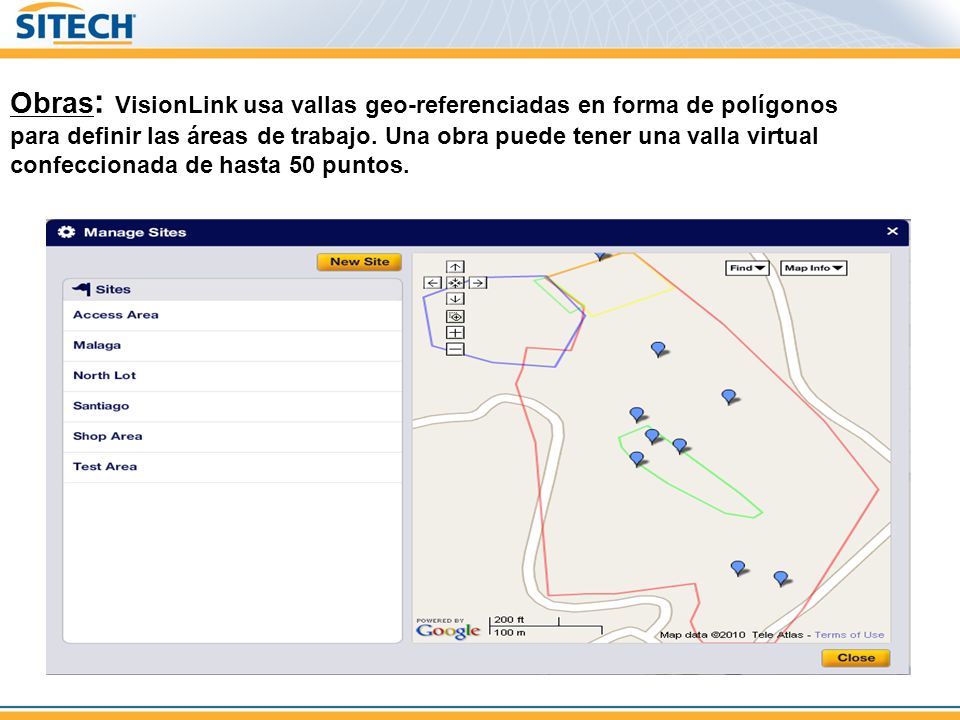Screen dimensions: 960x720
Task: Open the Find dropdown
Action: pos(747,268)
